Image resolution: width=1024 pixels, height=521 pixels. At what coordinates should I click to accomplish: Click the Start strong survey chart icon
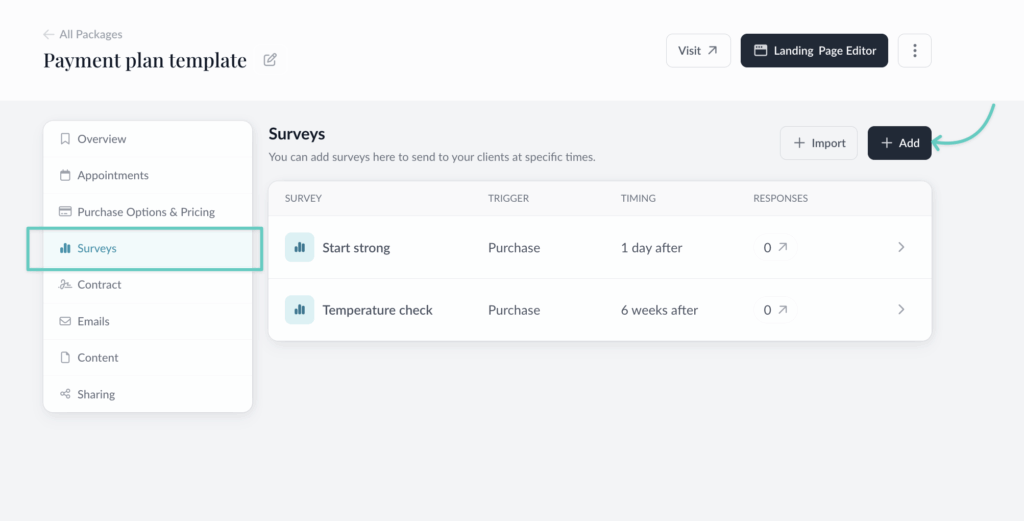[299, 247]
